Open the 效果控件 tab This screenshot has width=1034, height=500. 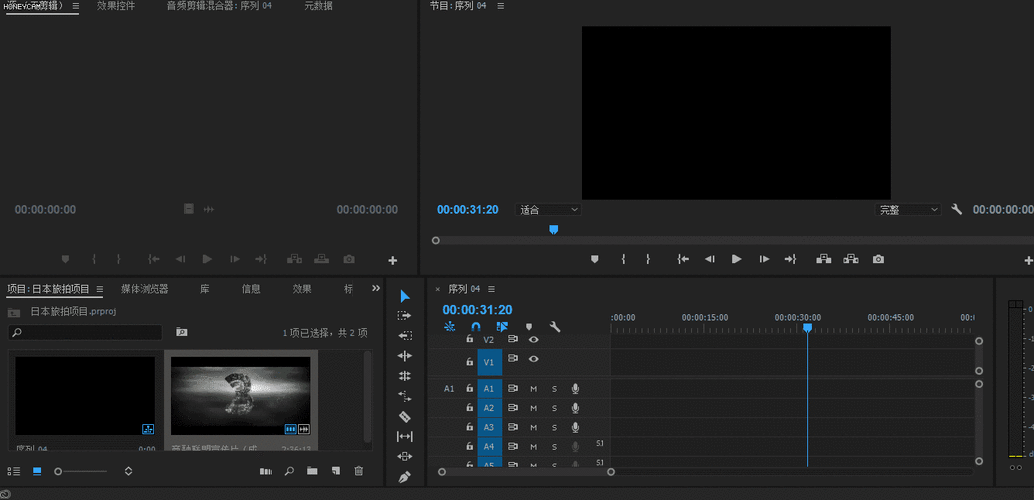click(116, 6)
